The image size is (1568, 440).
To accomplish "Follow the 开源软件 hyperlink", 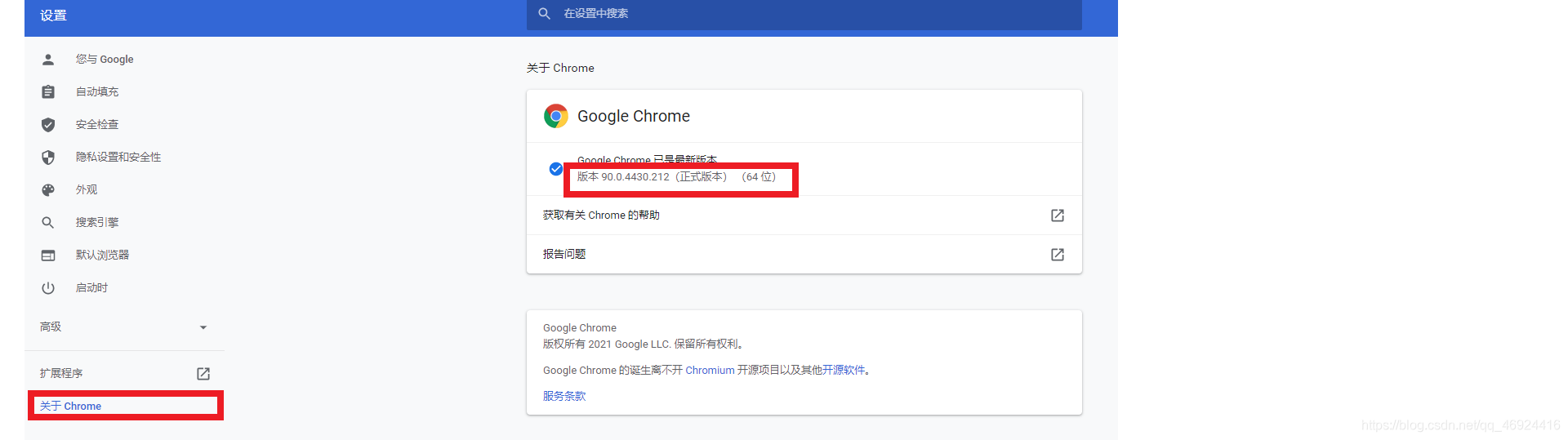I will pyautogui.click(x=843, y=370).
